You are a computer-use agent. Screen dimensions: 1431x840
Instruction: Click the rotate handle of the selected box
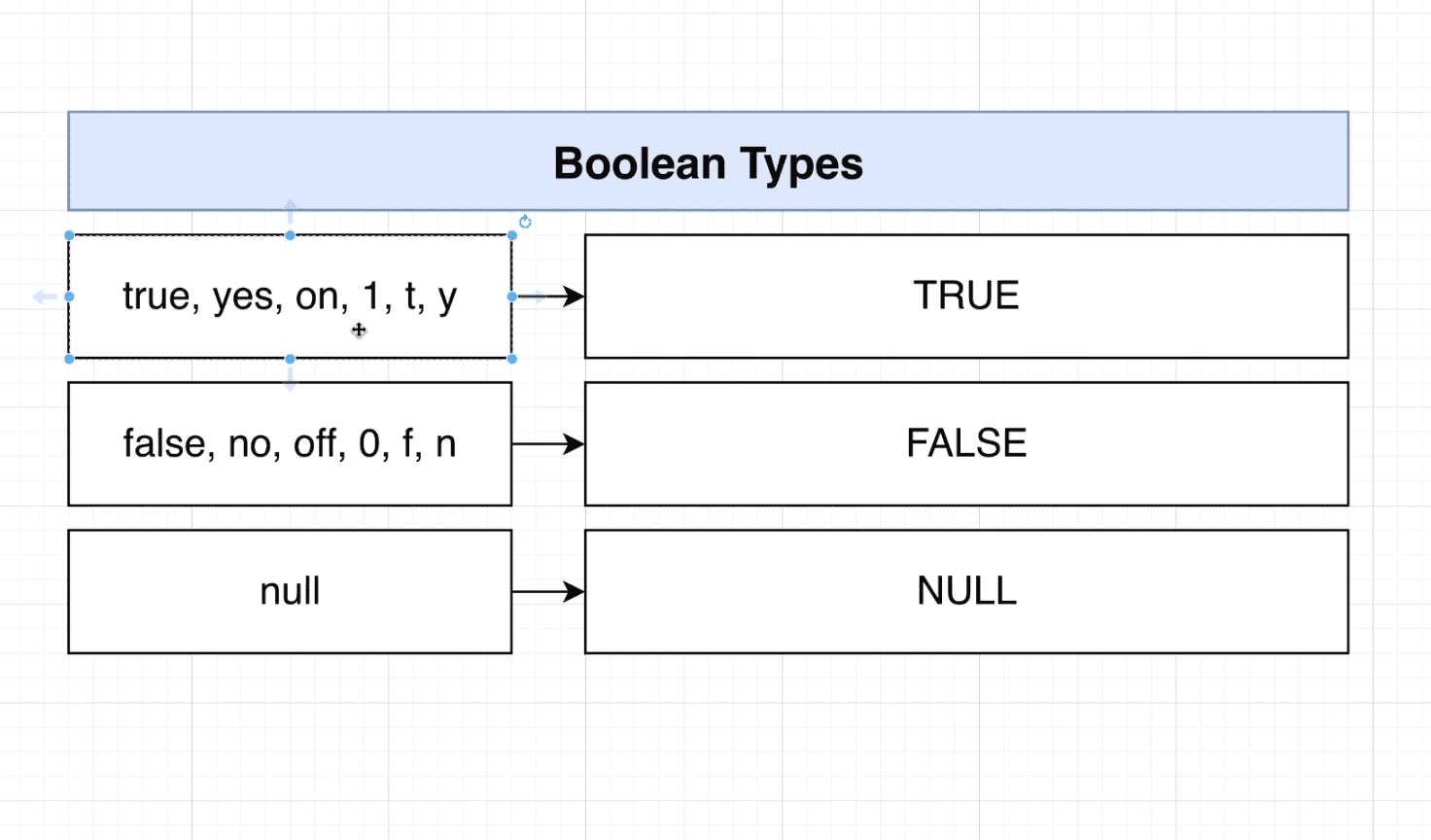(525, 222)
